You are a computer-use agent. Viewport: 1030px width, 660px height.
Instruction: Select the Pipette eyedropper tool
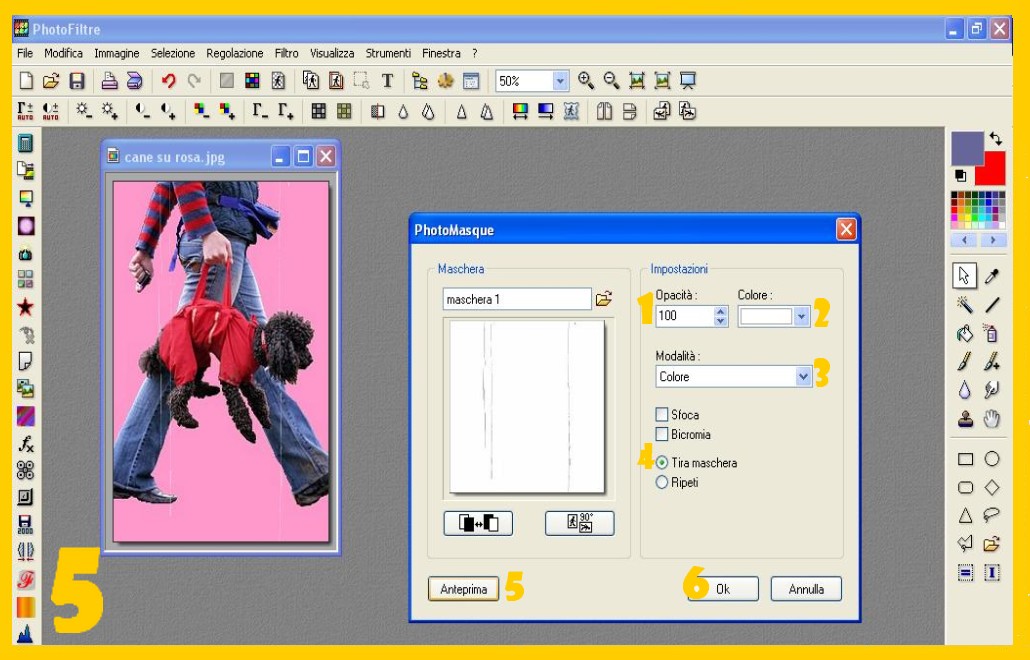click(992, 276)
